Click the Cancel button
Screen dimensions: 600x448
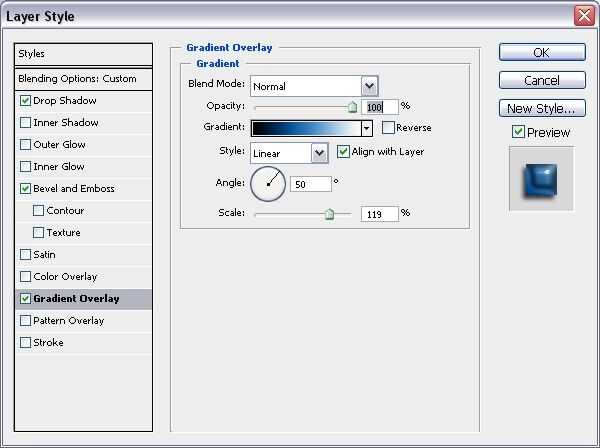542,80
